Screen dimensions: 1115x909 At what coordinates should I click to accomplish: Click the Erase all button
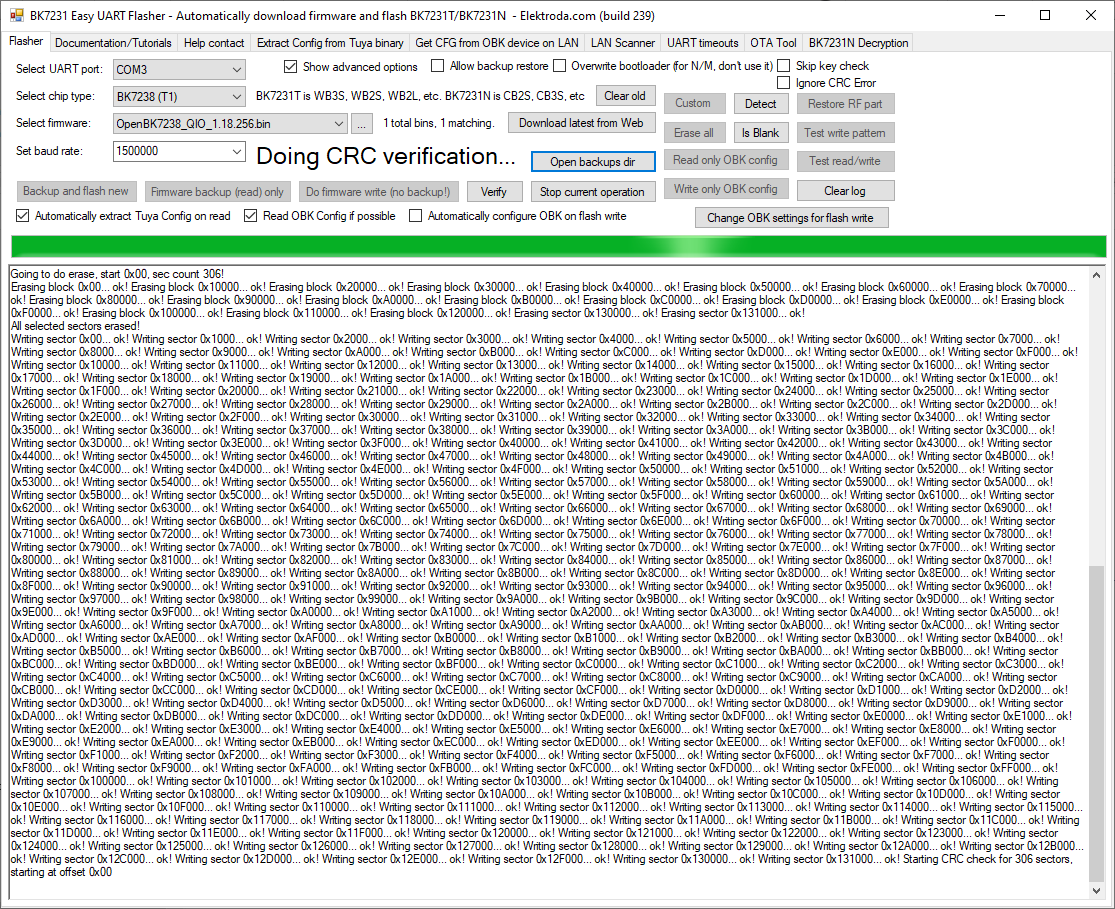click(x=694, y=133)
